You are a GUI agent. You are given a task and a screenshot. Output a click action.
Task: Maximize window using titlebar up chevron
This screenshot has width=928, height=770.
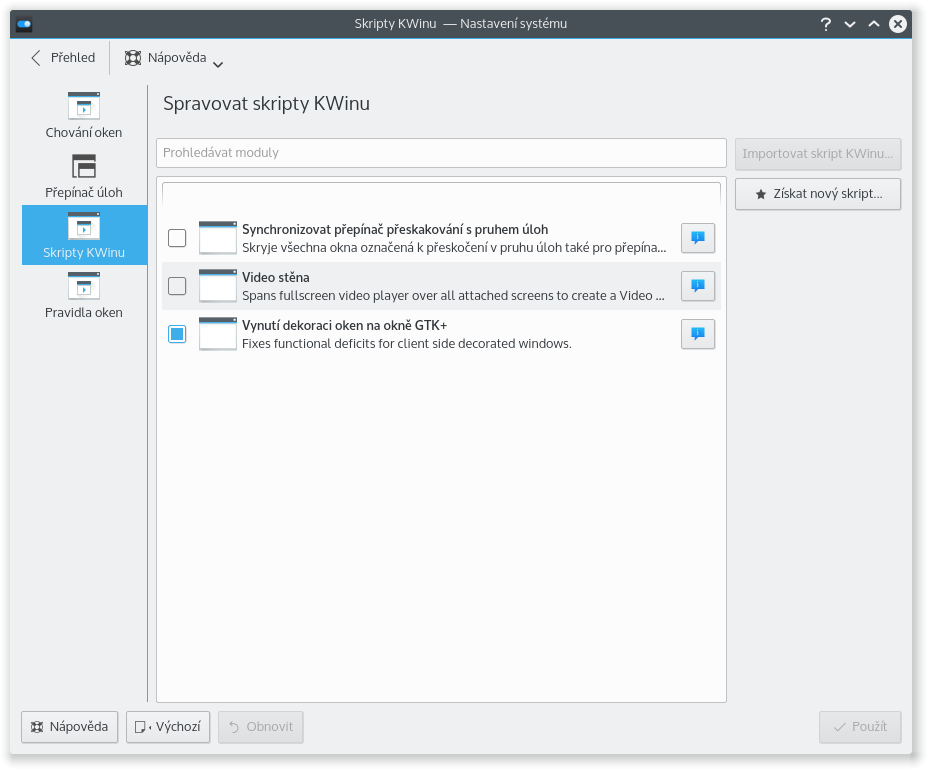click(874, 24)
